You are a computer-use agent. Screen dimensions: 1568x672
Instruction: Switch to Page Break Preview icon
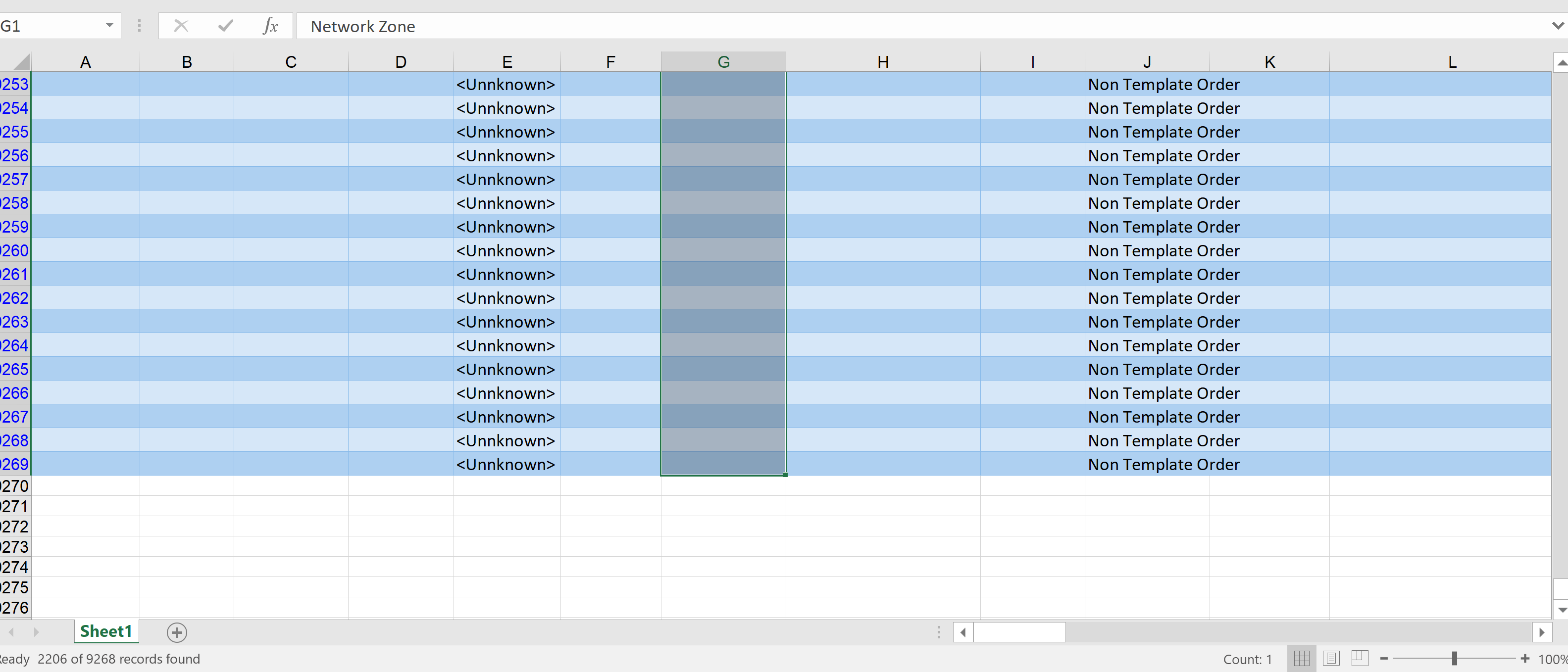(1360, 659)
